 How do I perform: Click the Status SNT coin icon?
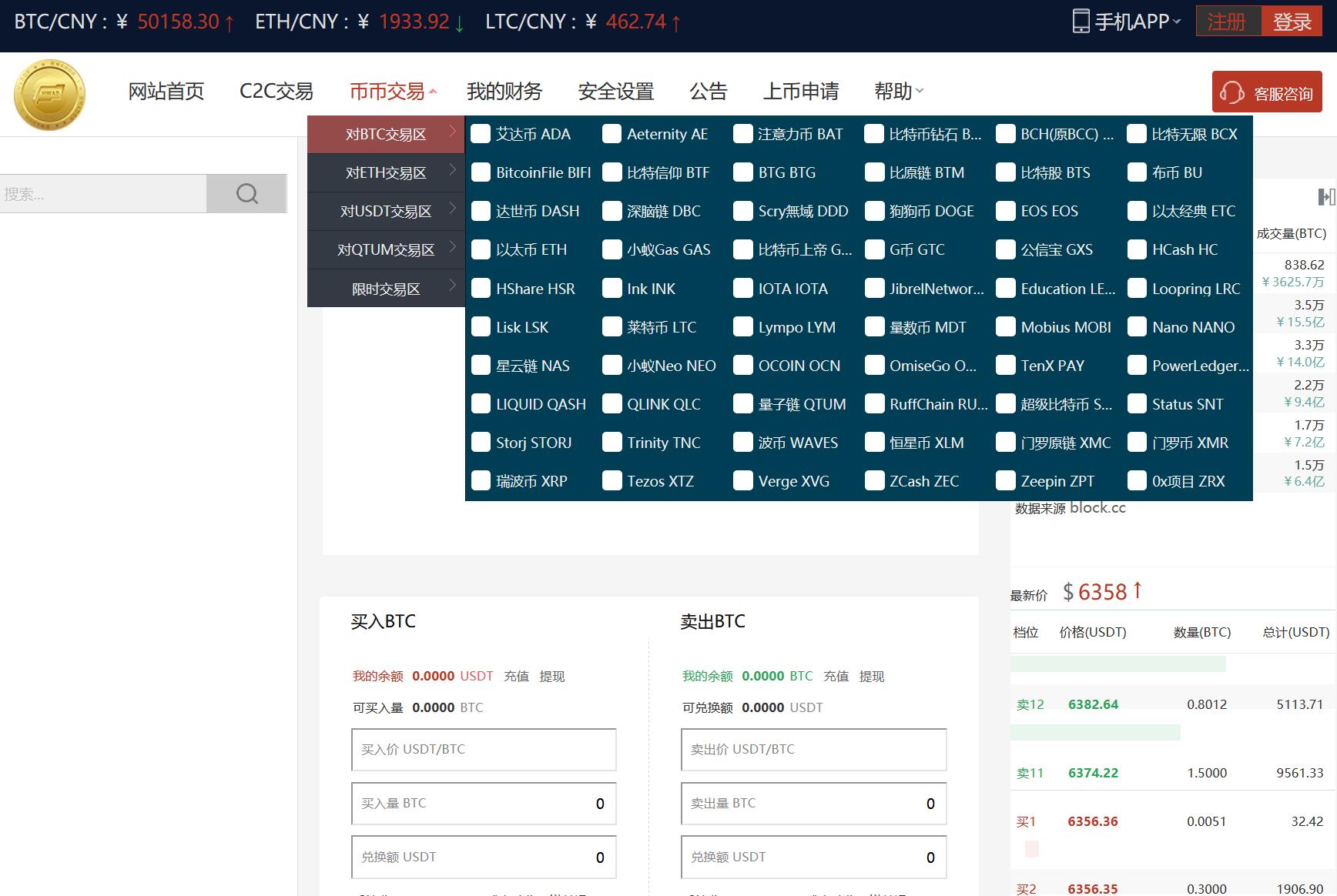1137,404
